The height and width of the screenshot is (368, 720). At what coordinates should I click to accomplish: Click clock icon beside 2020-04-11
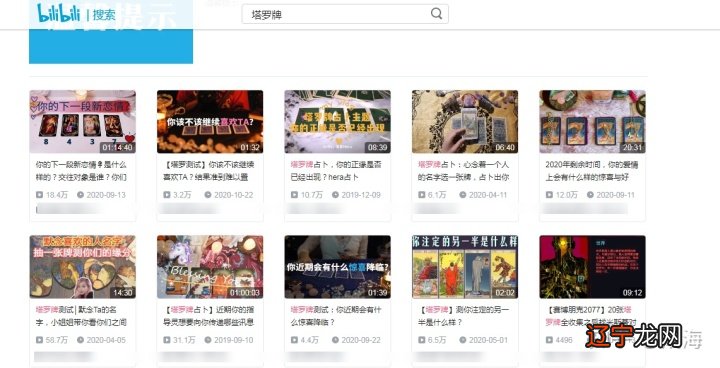coord(463,195)
